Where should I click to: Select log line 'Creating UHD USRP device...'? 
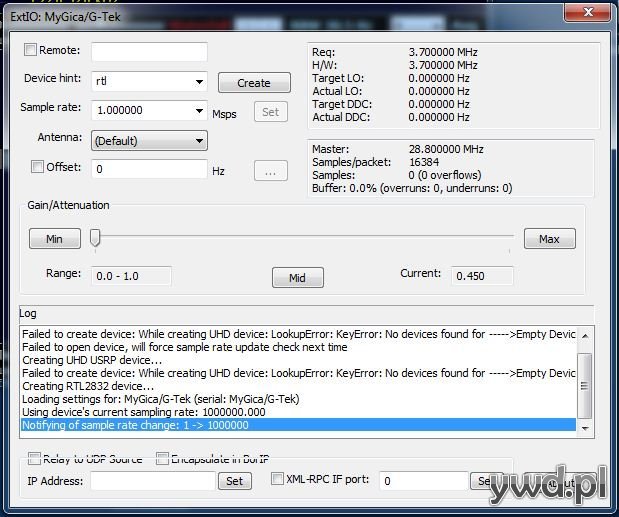click(298, 360)
